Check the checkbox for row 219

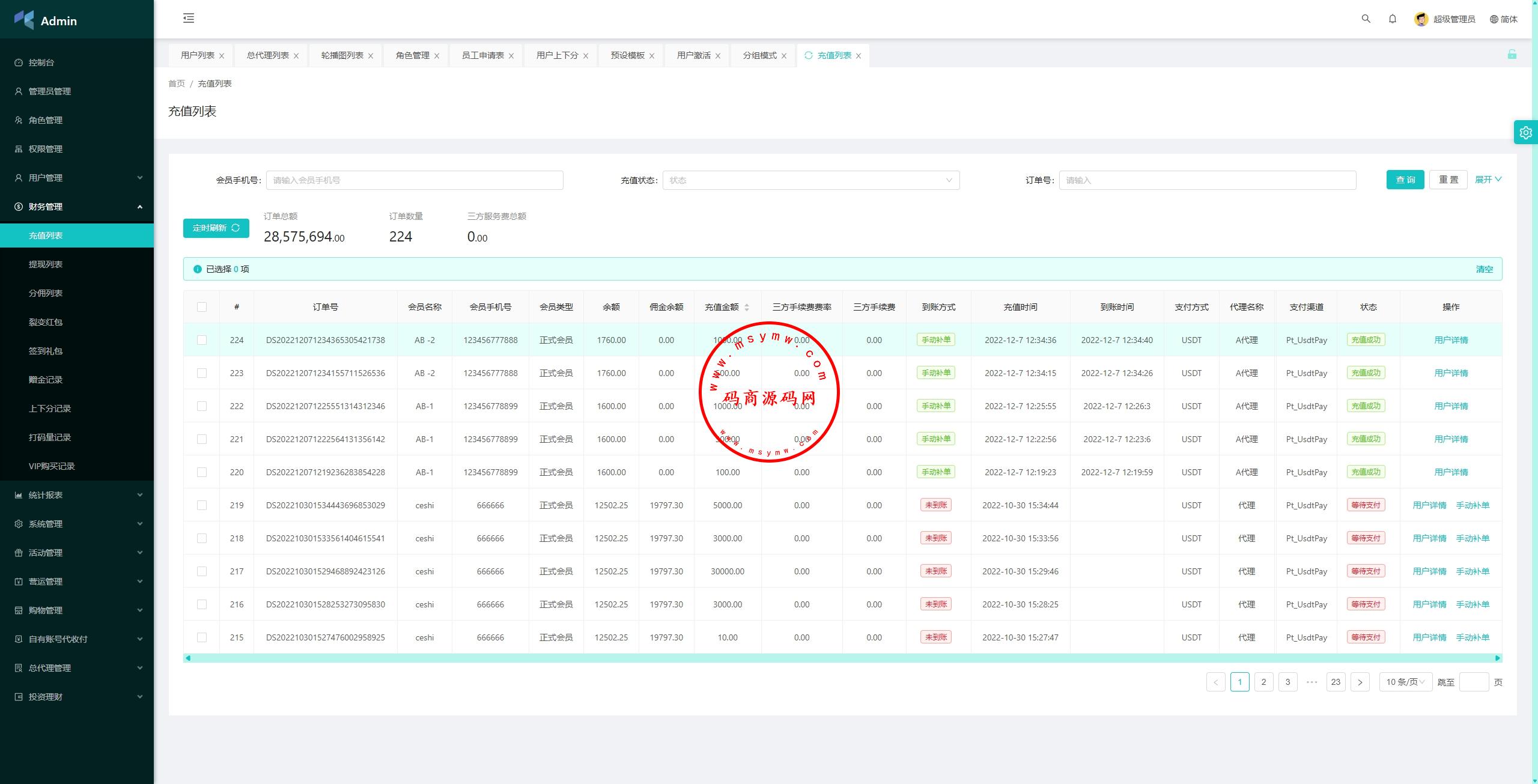[x=202, y=505]
